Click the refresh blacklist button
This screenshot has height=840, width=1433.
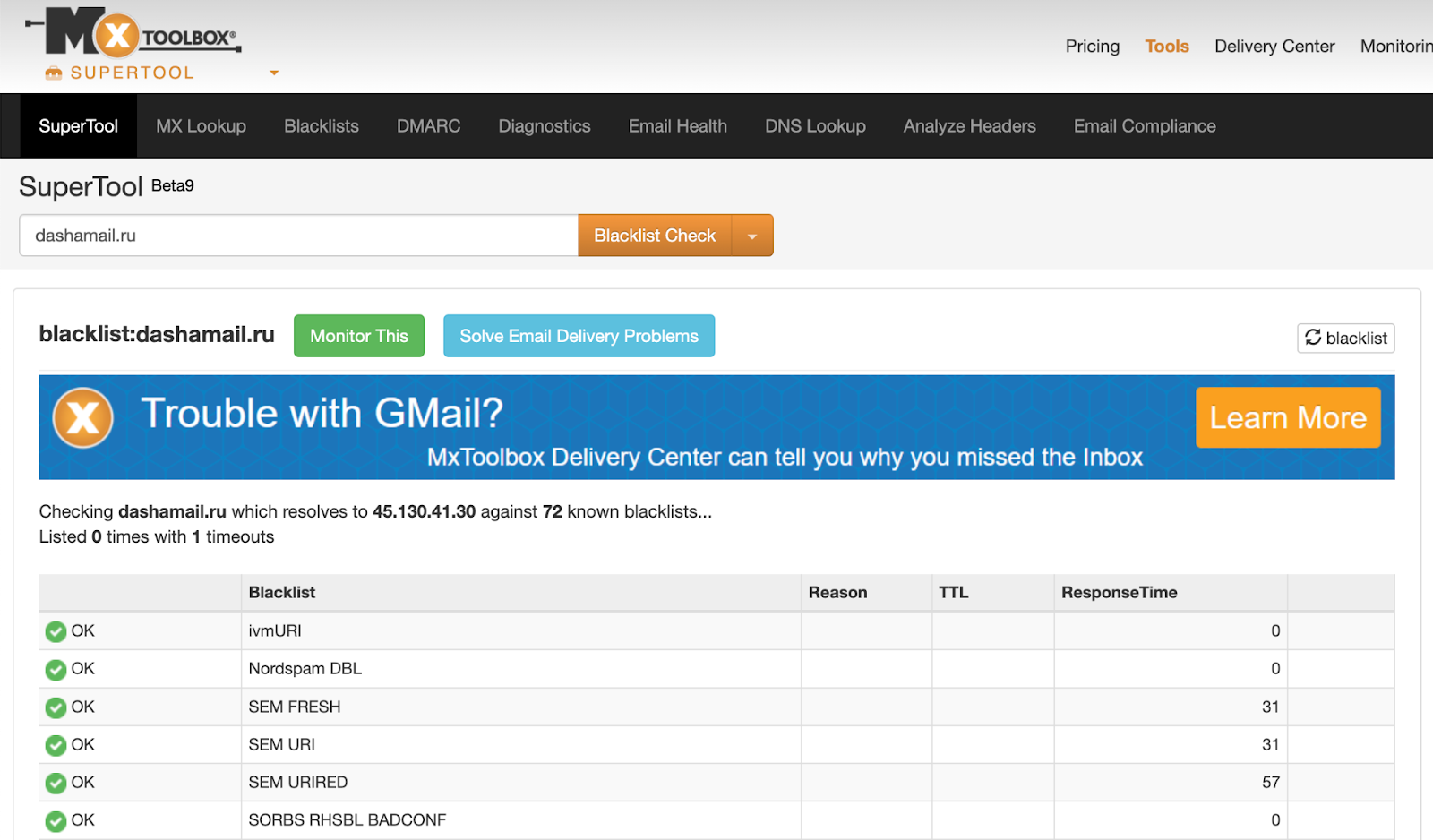tap(1345, 338)
